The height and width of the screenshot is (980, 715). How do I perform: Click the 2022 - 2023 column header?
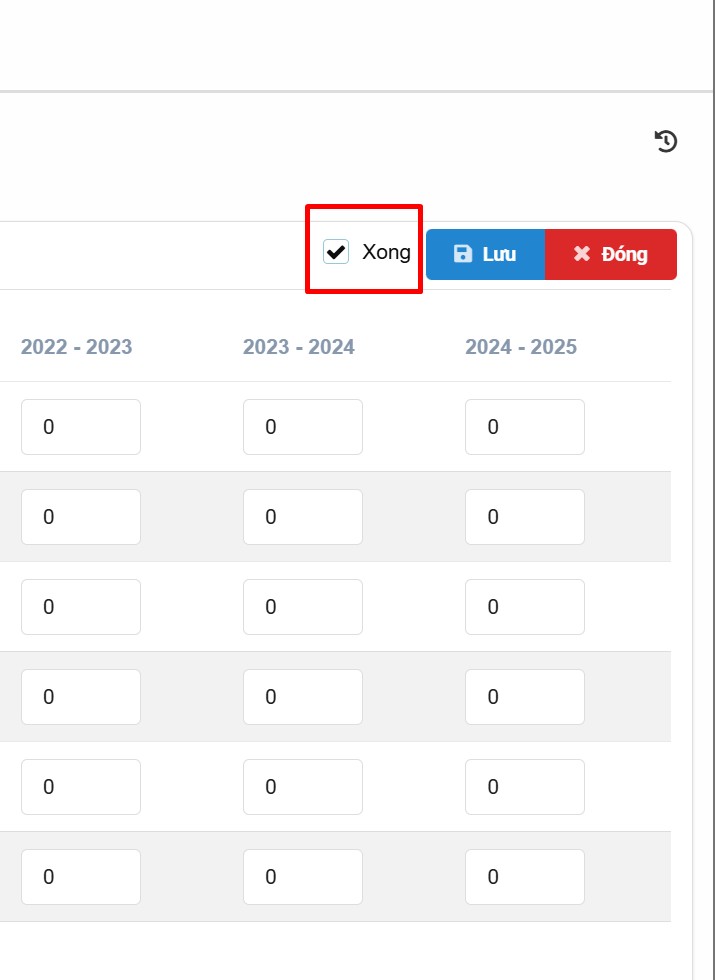[x=76, y=347]
